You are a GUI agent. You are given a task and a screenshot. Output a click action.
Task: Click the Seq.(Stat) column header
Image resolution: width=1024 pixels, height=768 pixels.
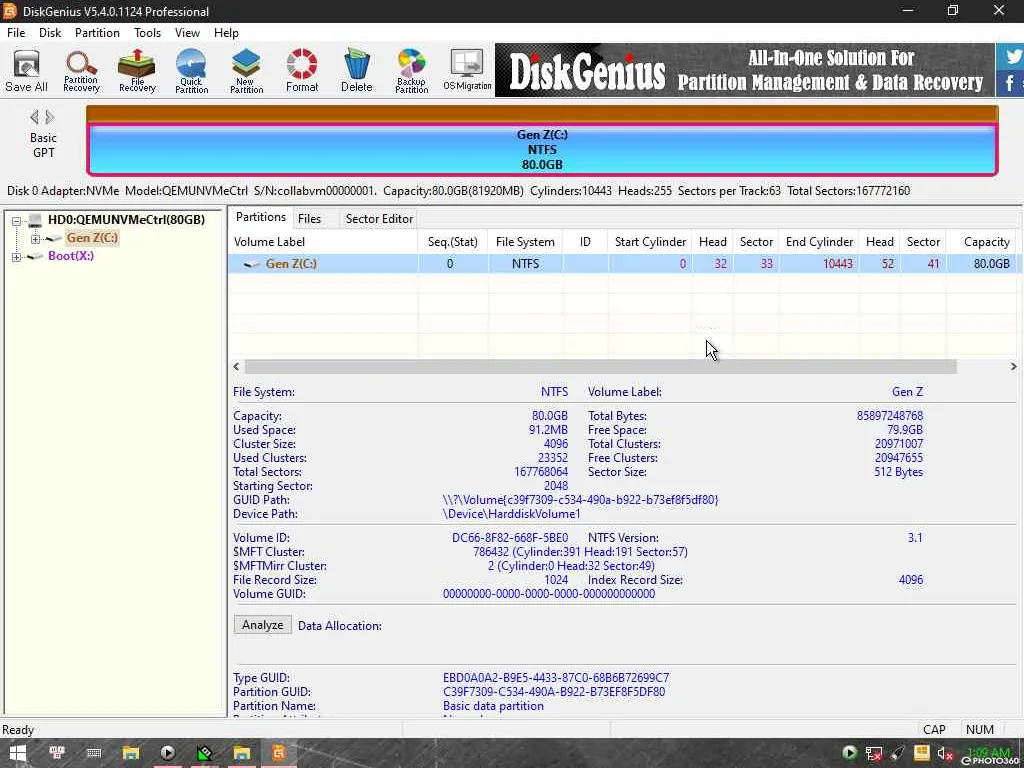point(453,242)
